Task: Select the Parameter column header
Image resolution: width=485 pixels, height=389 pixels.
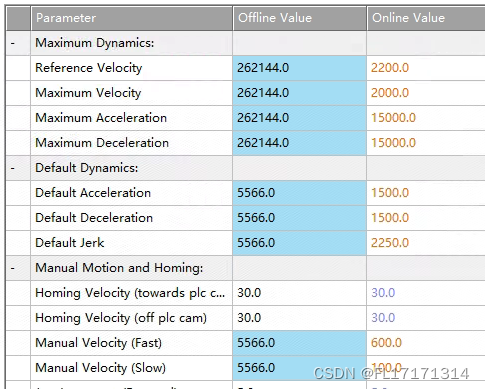Action: point(132,18)
